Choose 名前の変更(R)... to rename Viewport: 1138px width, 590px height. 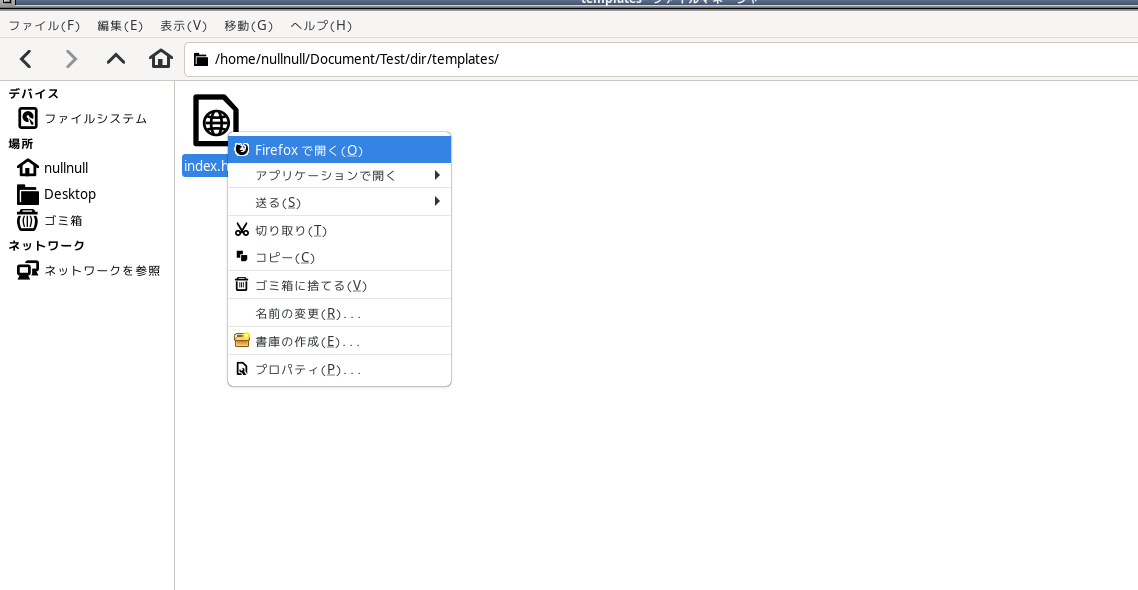pos(339,313)
